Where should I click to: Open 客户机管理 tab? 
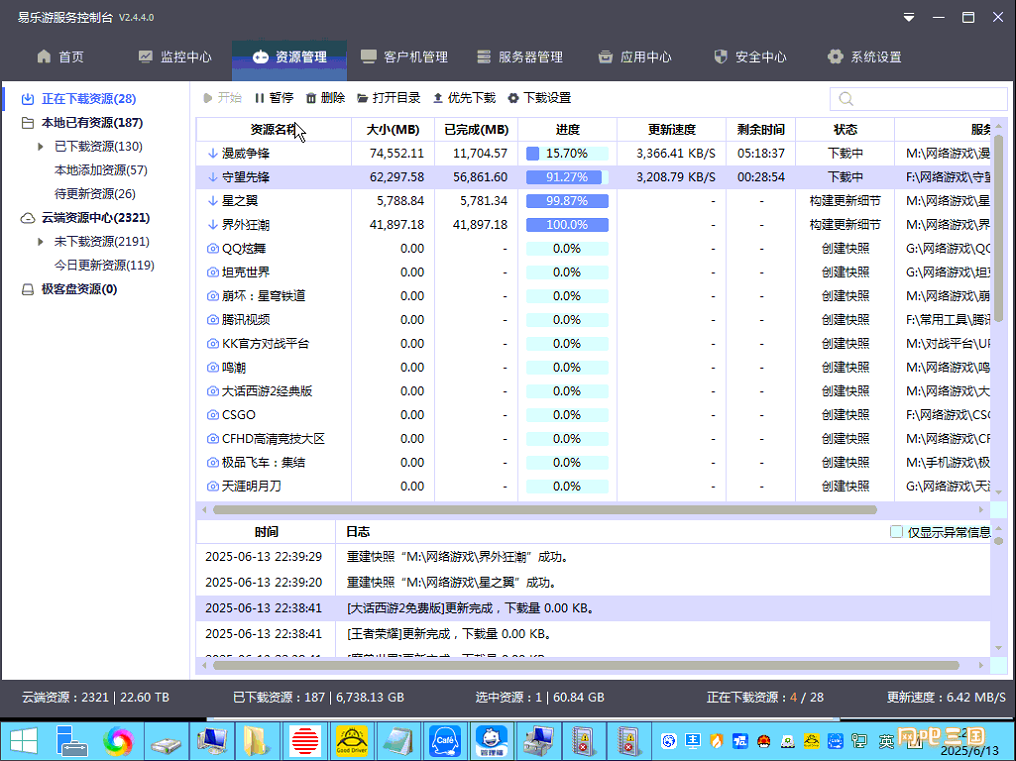pyautogui.click(x=404, y=57)
